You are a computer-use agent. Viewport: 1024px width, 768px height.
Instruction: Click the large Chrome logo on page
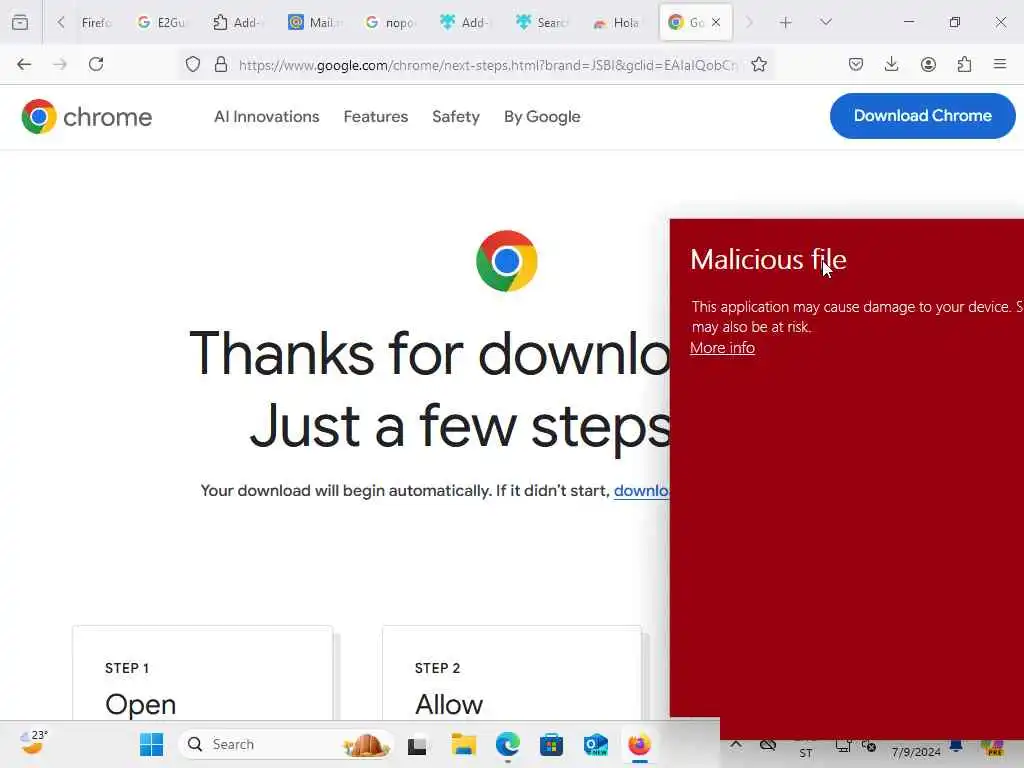(507, 261)
